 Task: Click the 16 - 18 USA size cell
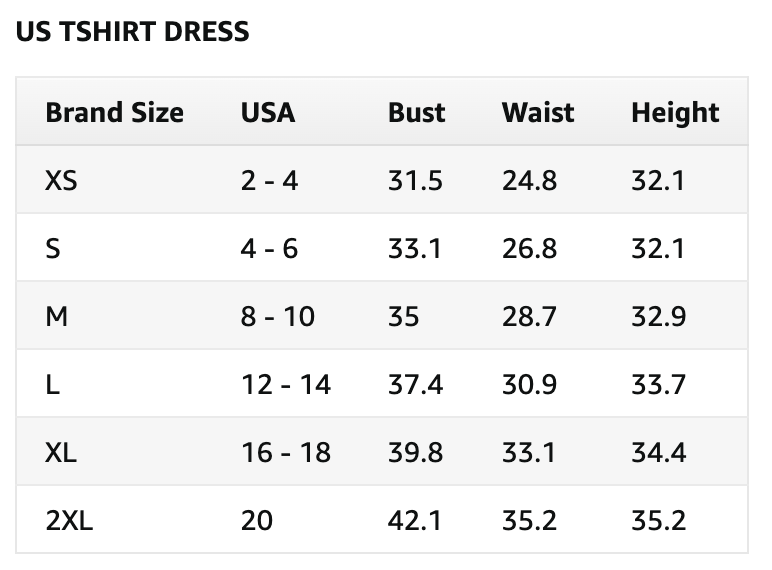tap(286, 452)
